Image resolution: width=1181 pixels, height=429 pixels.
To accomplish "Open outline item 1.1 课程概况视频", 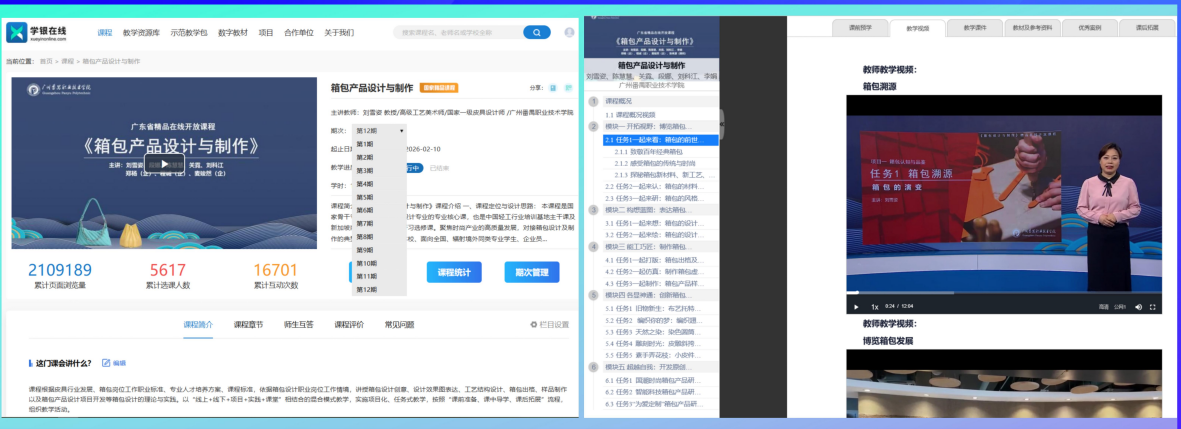I will pyautogui.click(x=630, y=114).
